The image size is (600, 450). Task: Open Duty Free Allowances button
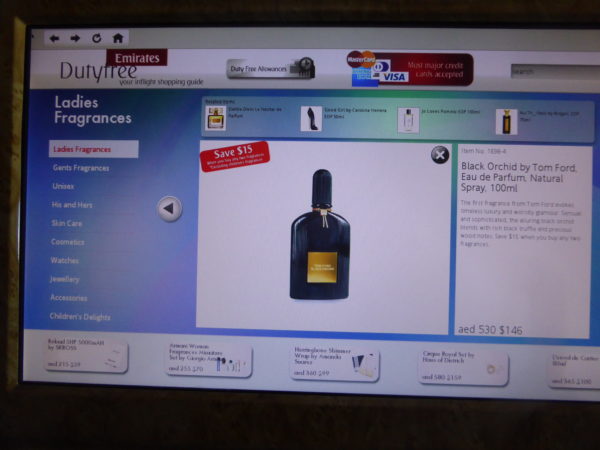pos(271,68)
